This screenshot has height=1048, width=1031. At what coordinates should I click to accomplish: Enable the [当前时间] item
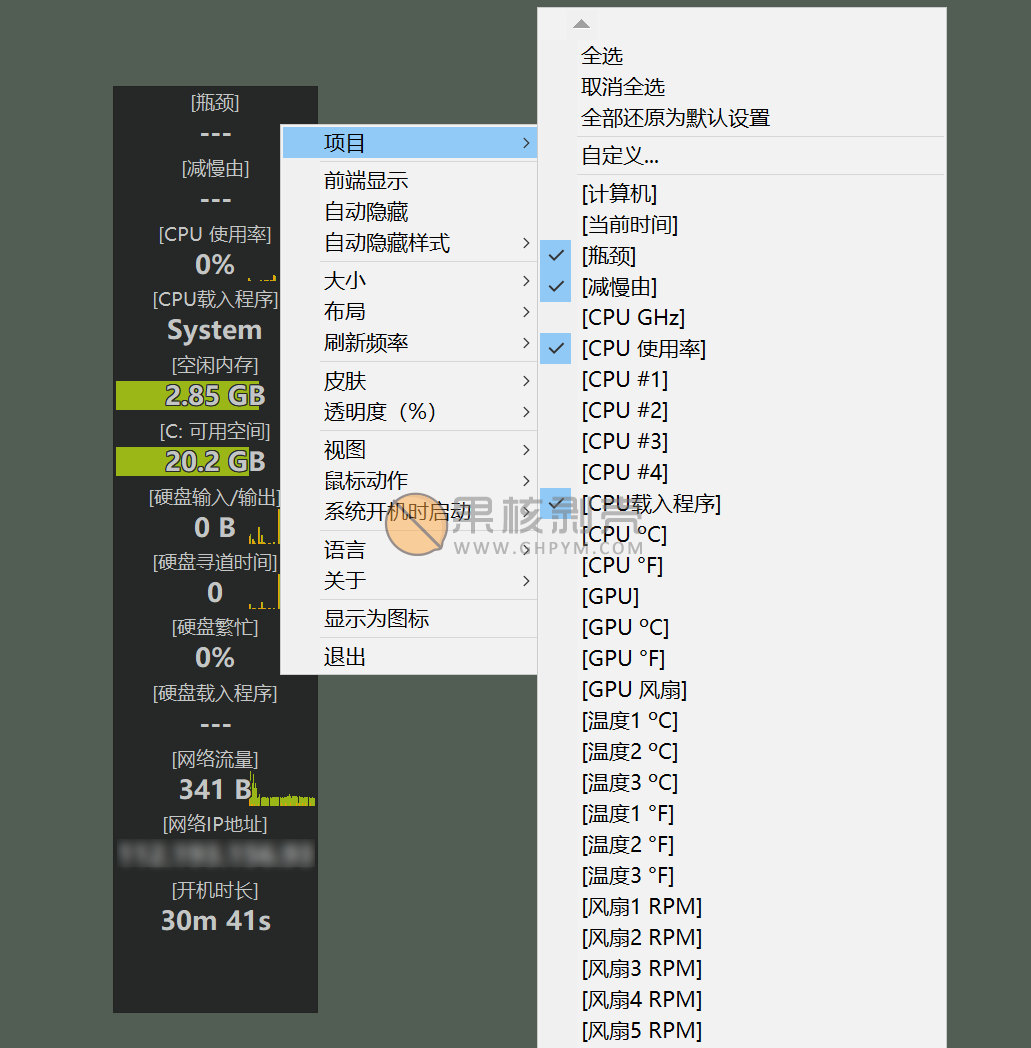(x=629, y=224)
